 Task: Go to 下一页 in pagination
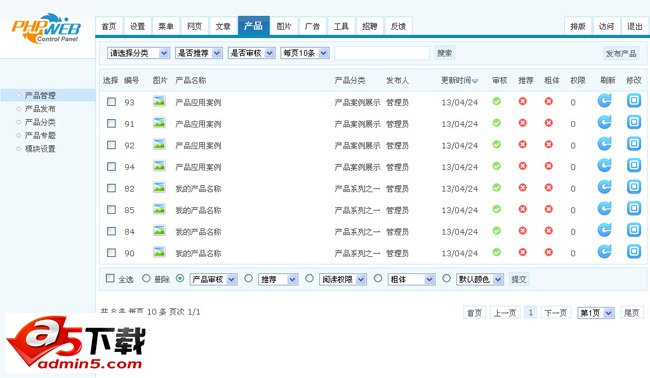[x=555, y=313]
